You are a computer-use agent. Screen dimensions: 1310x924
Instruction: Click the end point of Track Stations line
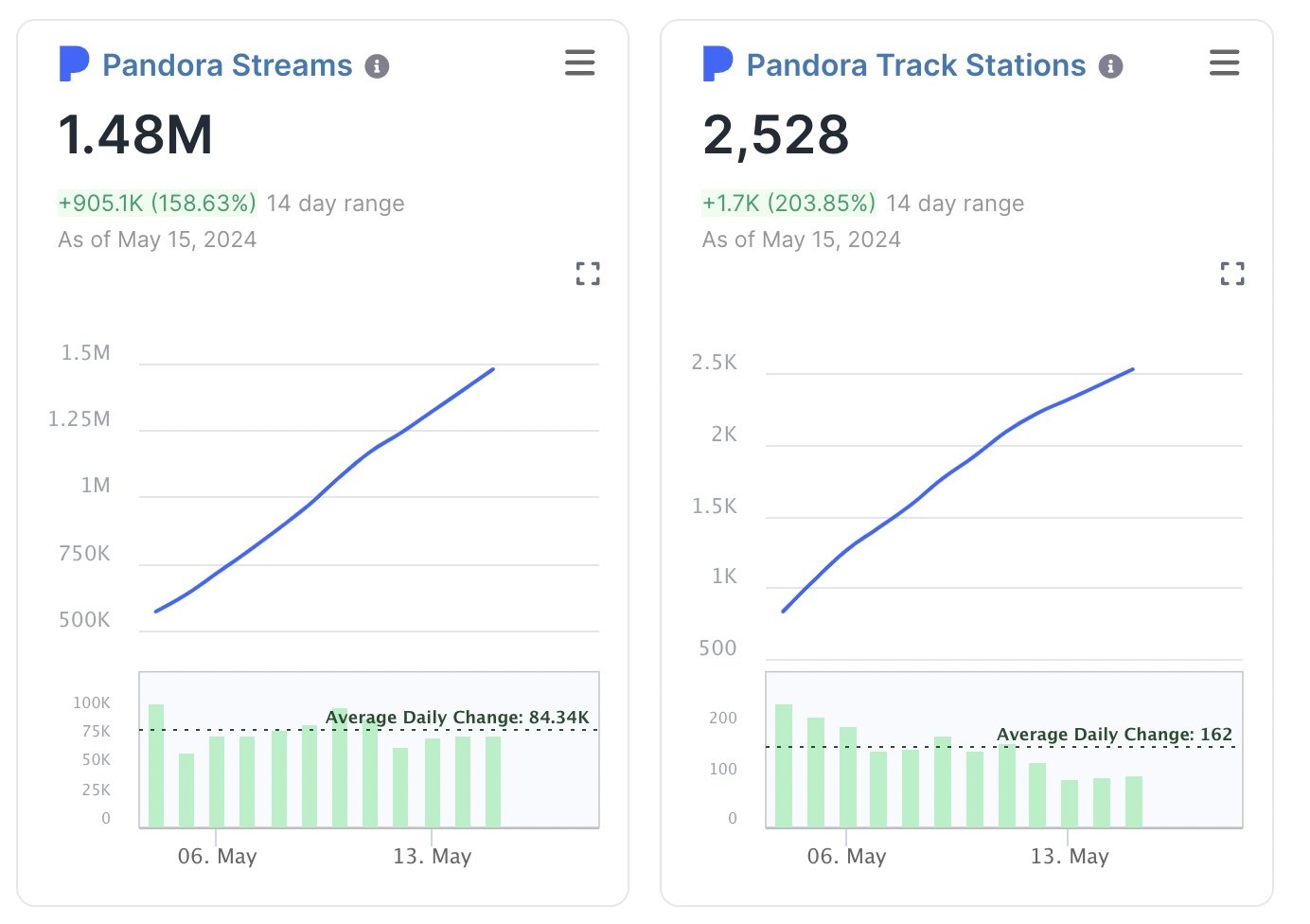point(1133,369)
